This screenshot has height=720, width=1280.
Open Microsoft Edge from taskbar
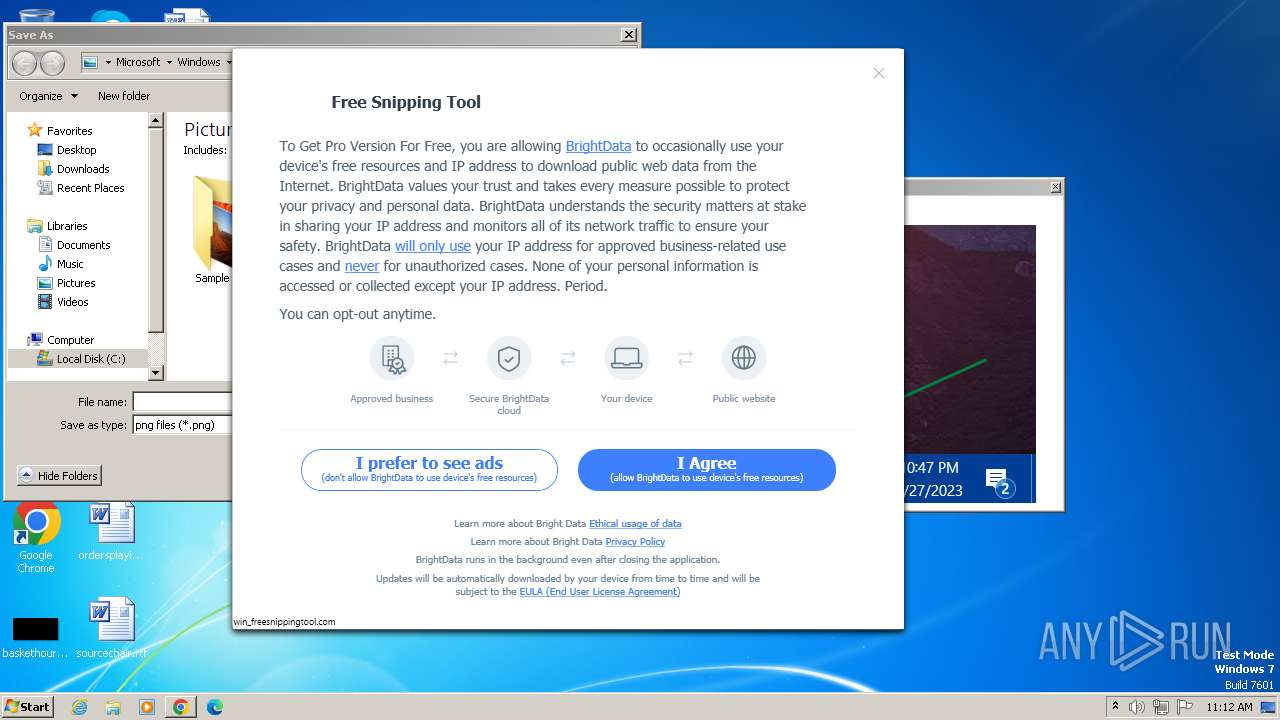click(215, 707)
